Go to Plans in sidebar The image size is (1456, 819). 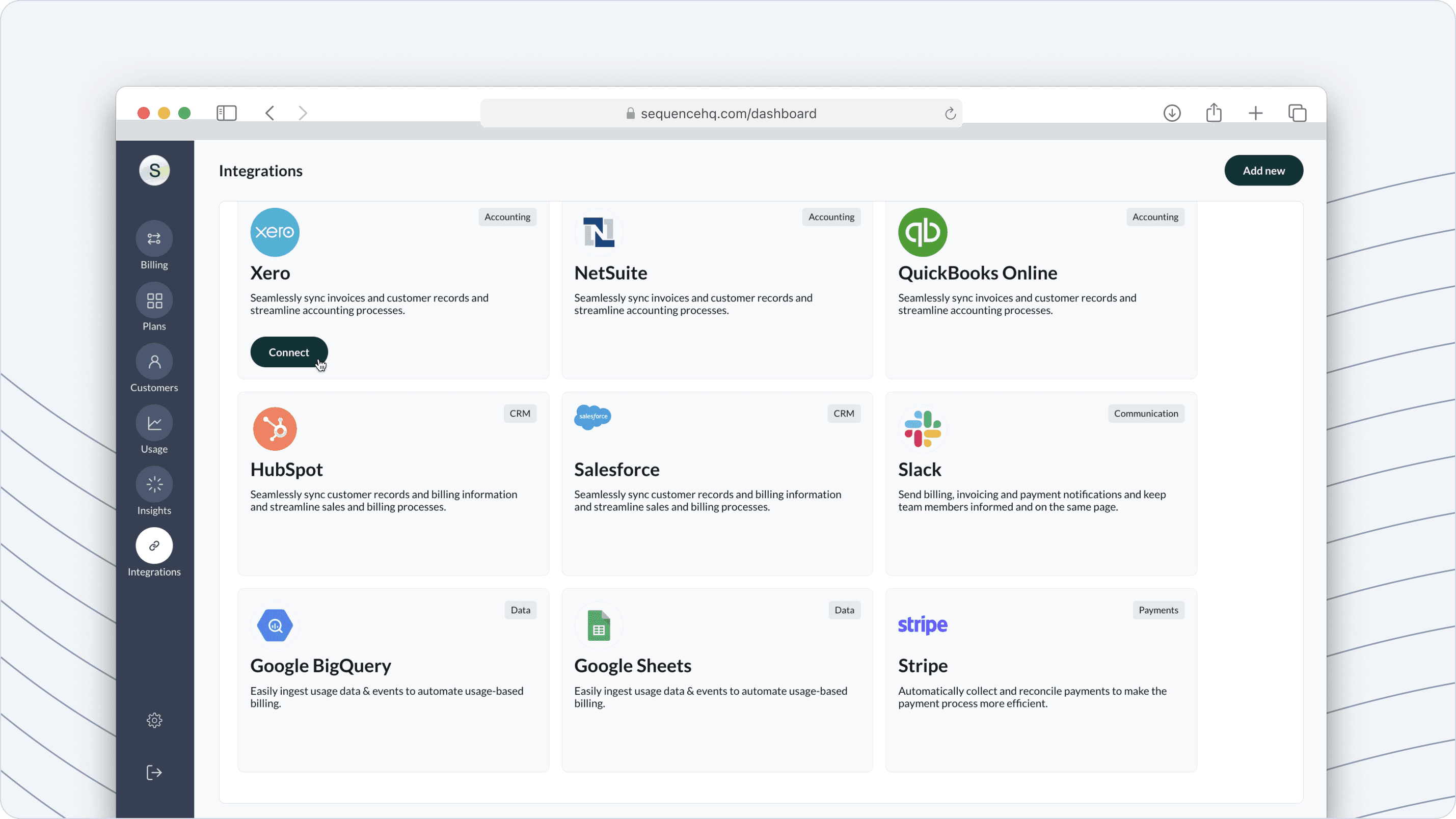[x=154, y=300]
